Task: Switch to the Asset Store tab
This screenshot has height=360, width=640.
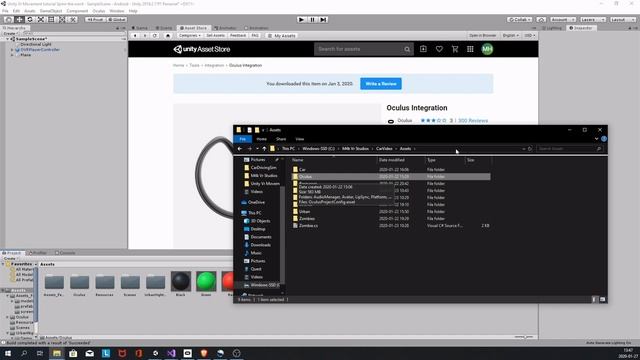Action: coord(193,28)
